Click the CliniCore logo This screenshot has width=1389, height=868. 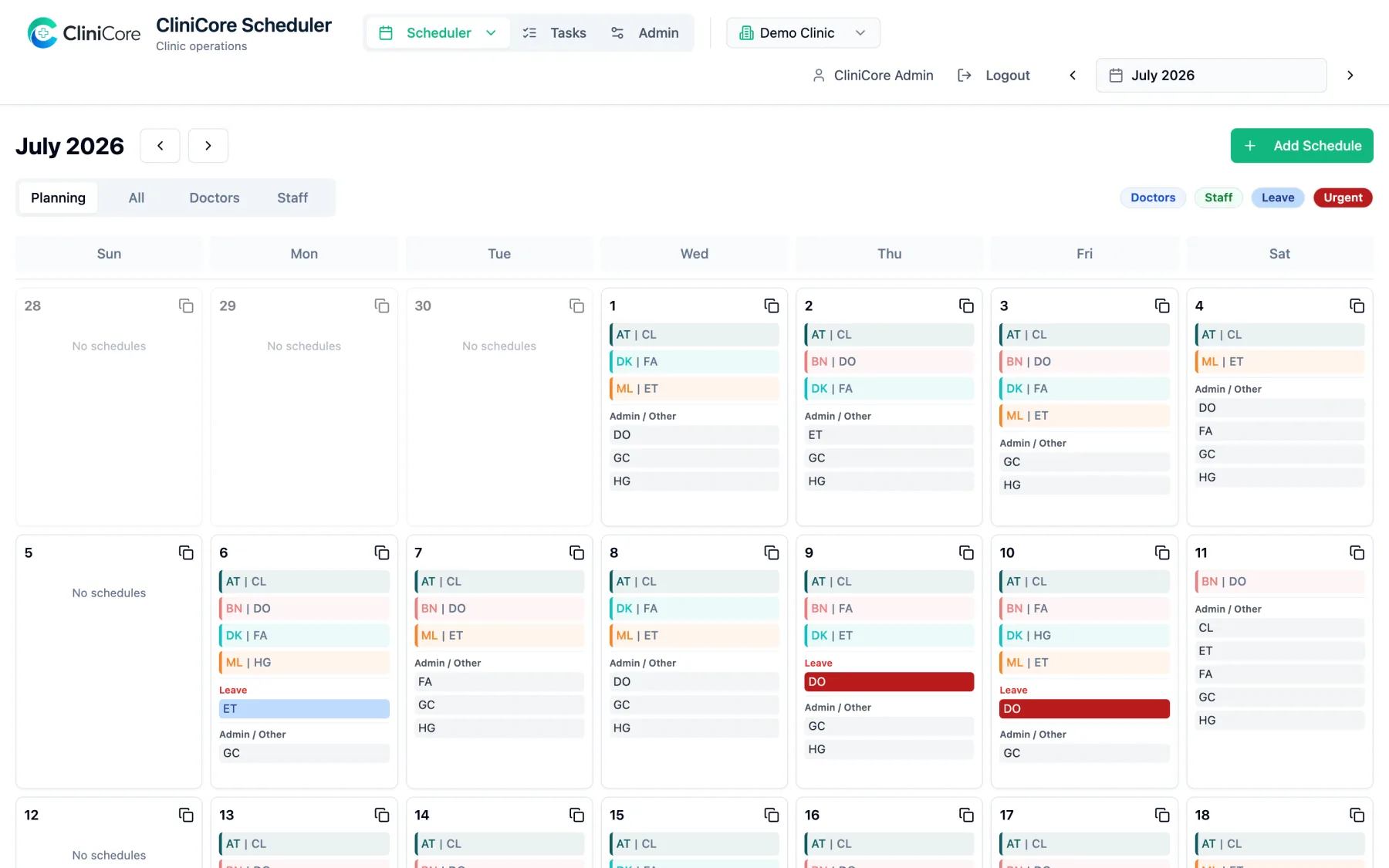coord(84,33)
